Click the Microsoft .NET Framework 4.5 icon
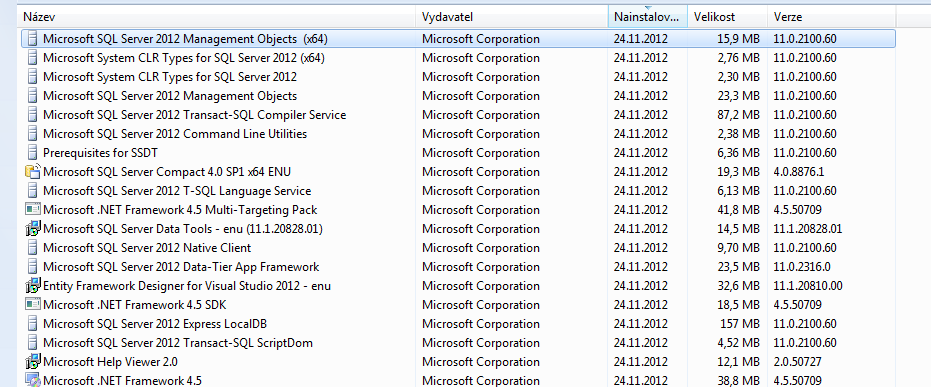Screen dimensions: 931x387 (33, 380)
